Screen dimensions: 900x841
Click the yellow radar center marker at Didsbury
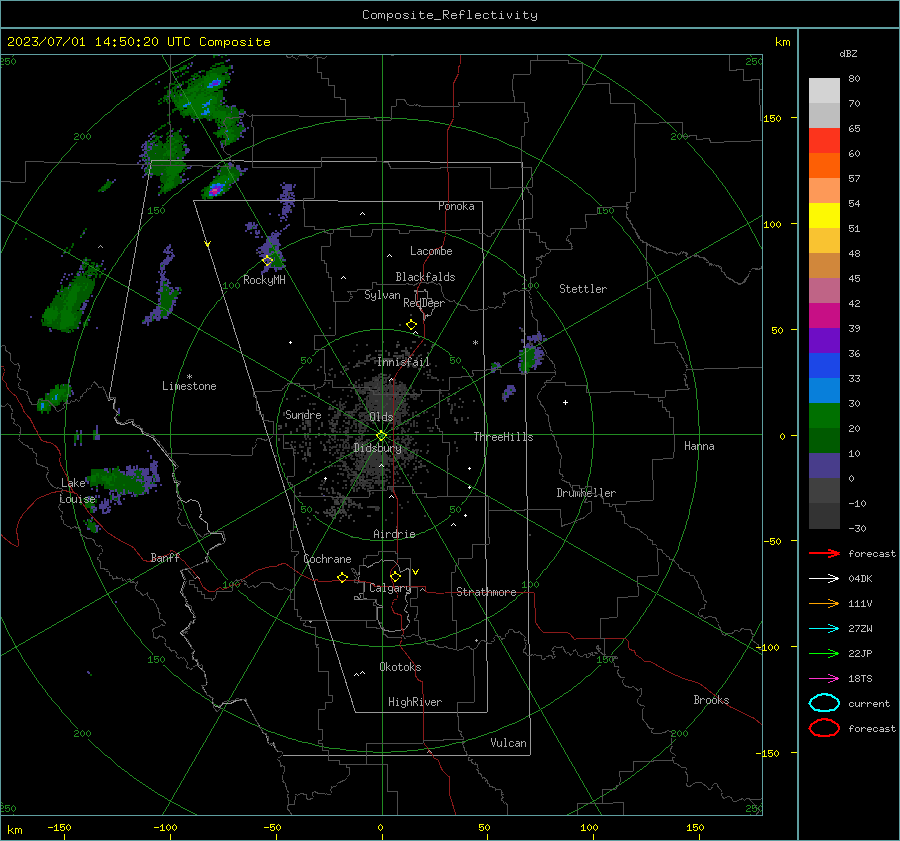coord(382,436)
